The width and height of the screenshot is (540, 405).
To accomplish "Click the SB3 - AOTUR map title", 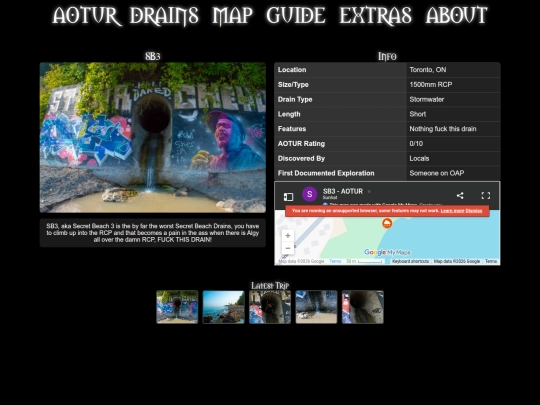I will (x=343, y=191).
